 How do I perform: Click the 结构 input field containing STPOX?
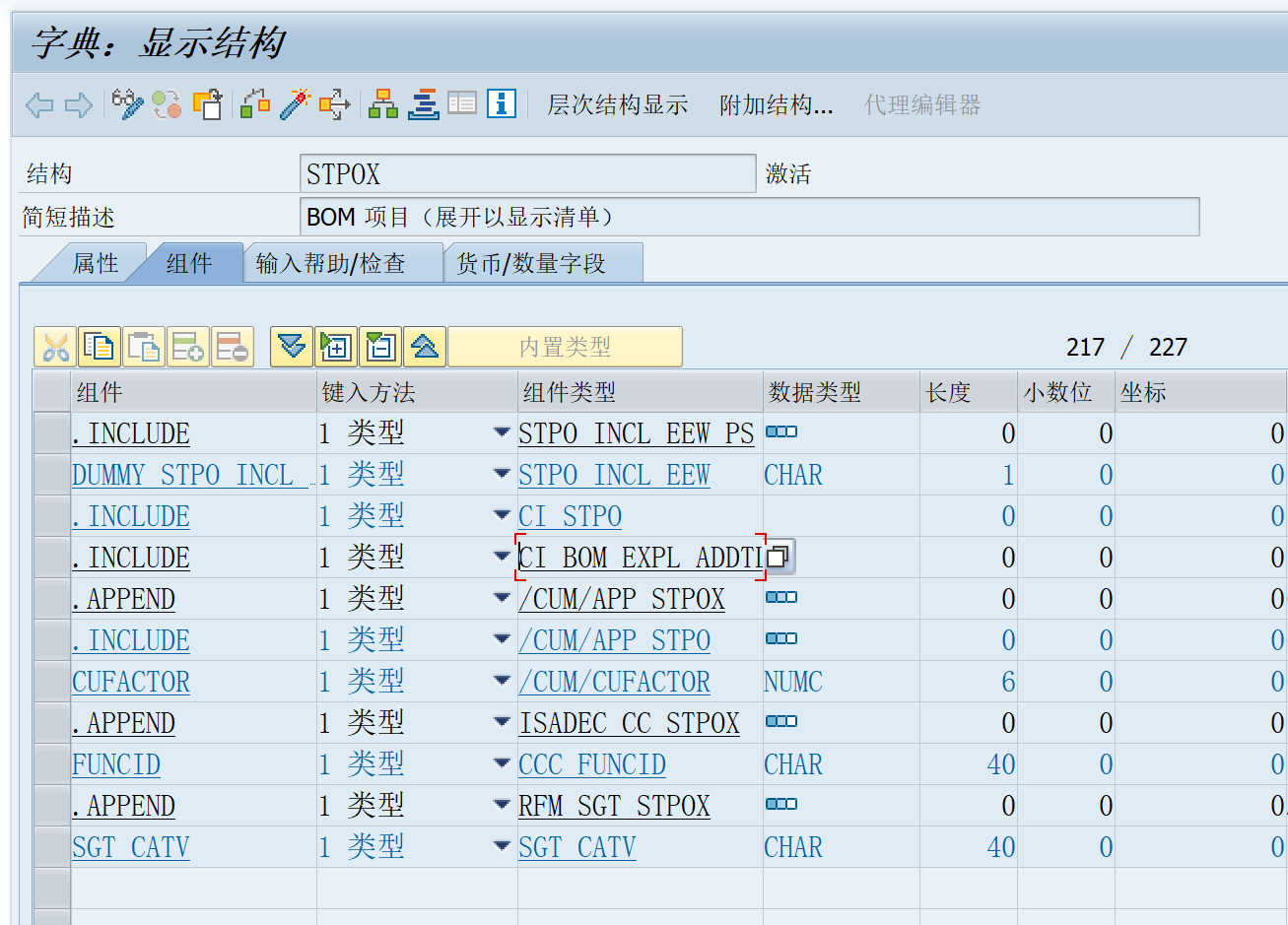(522, 172)
